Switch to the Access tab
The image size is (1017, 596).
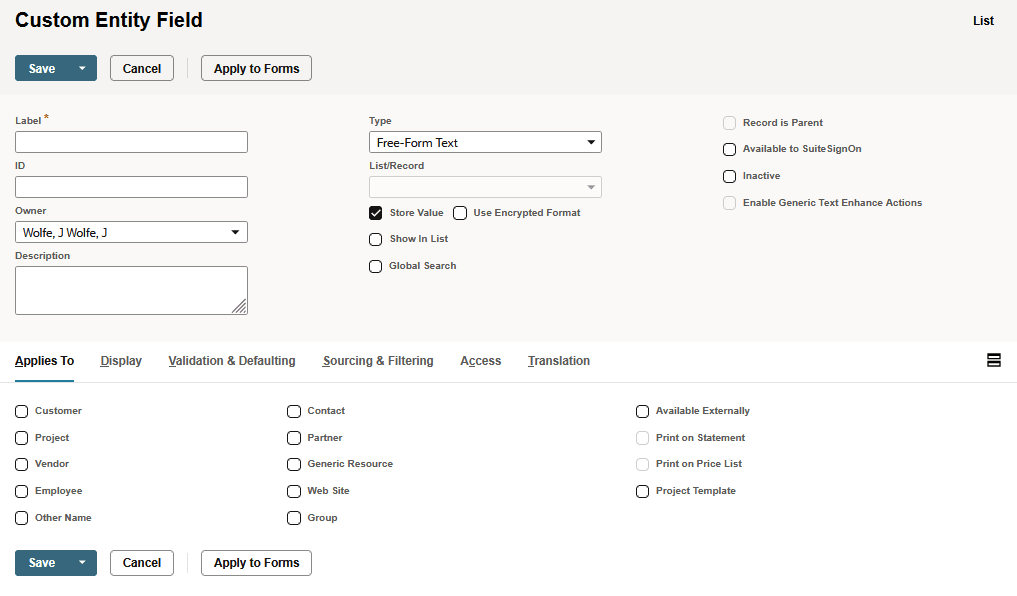click(481, 361)
